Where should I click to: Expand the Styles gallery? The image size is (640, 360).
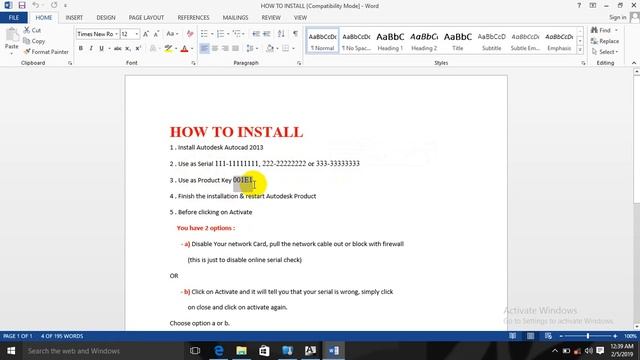tap(580, 50)
